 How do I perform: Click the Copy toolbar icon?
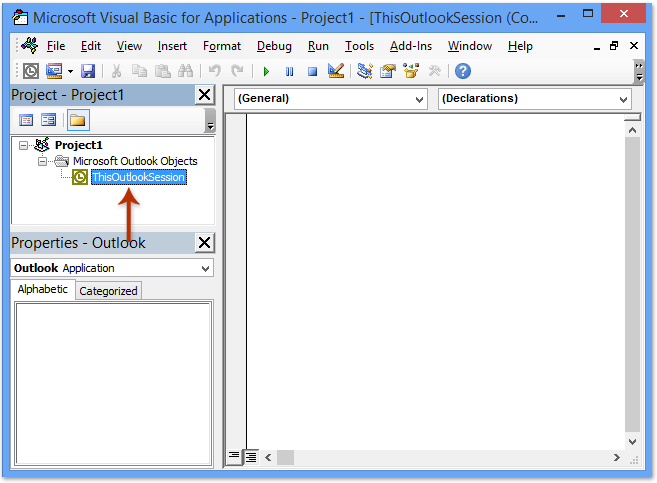click(x=139, y=71)
